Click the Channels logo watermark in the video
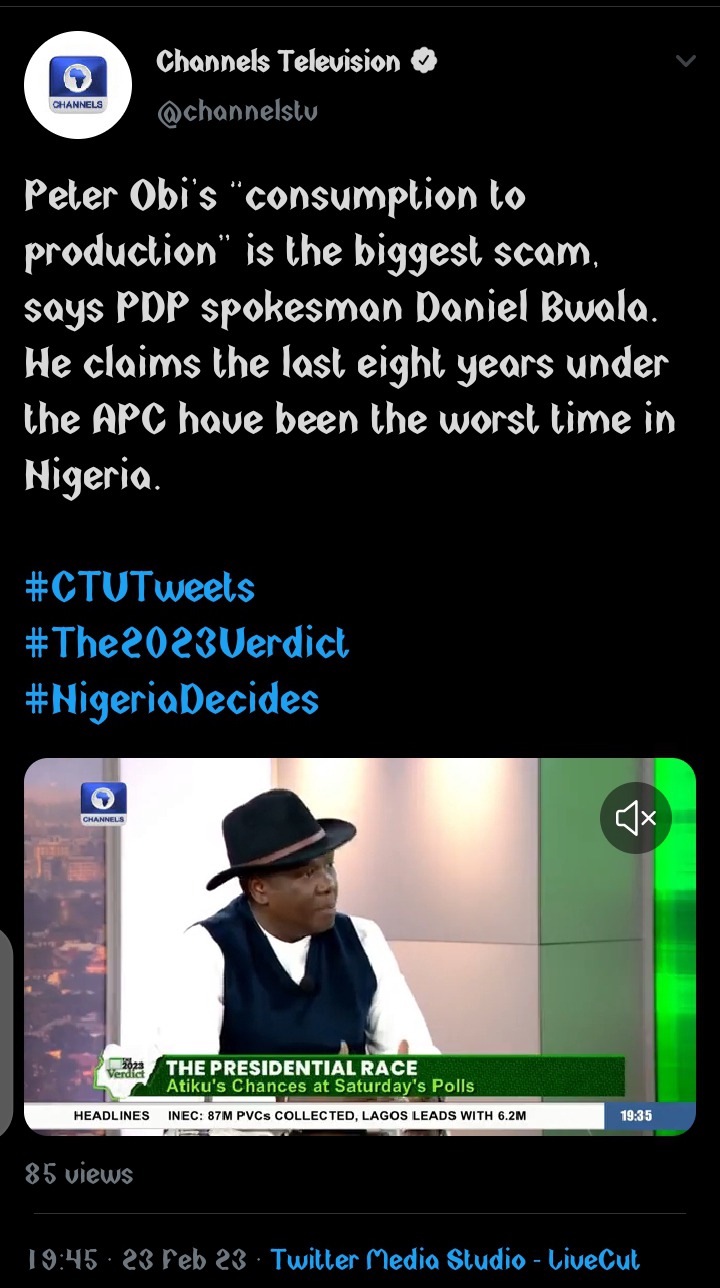720x1288 pixels. pyautogui.click(x=104, y=803)
